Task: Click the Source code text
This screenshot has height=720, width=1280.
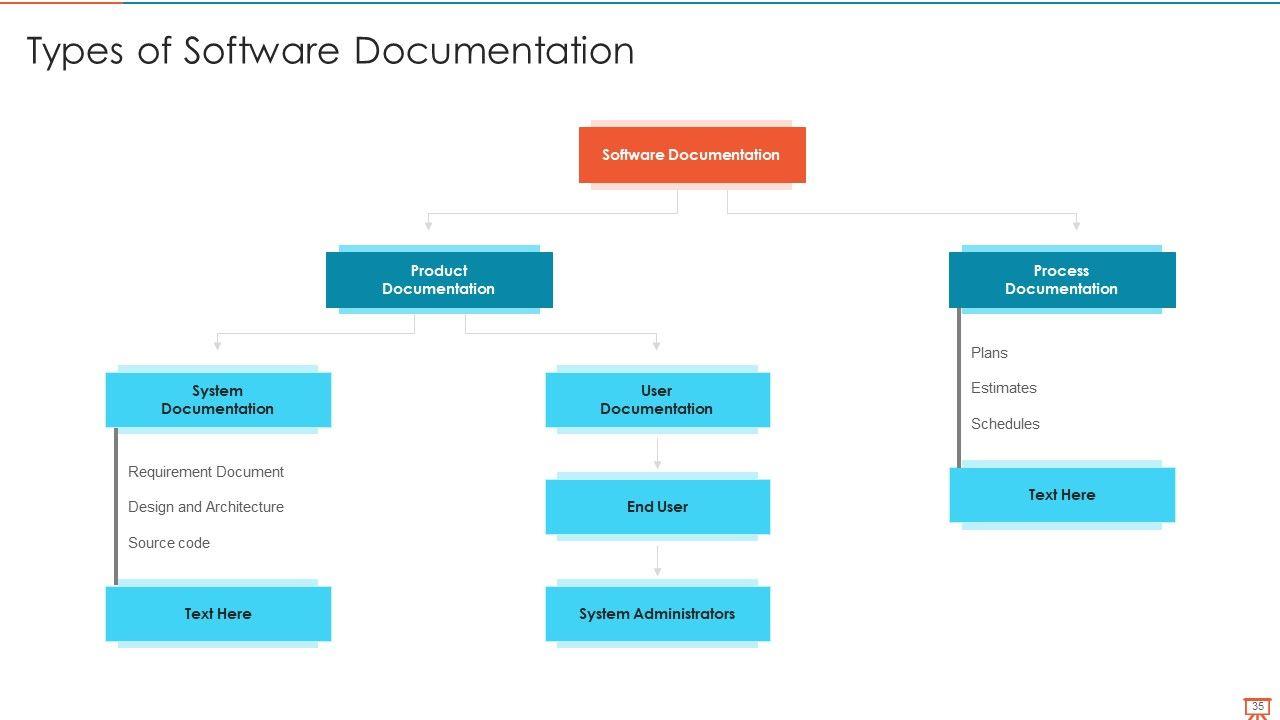Action: coord(169,543)
